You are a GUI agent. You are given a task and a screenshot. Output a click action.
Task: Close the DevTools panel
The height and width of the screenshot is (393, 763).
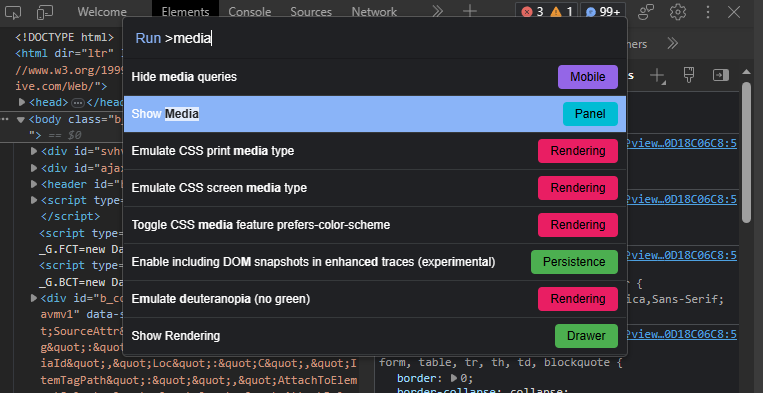point(734,12)
